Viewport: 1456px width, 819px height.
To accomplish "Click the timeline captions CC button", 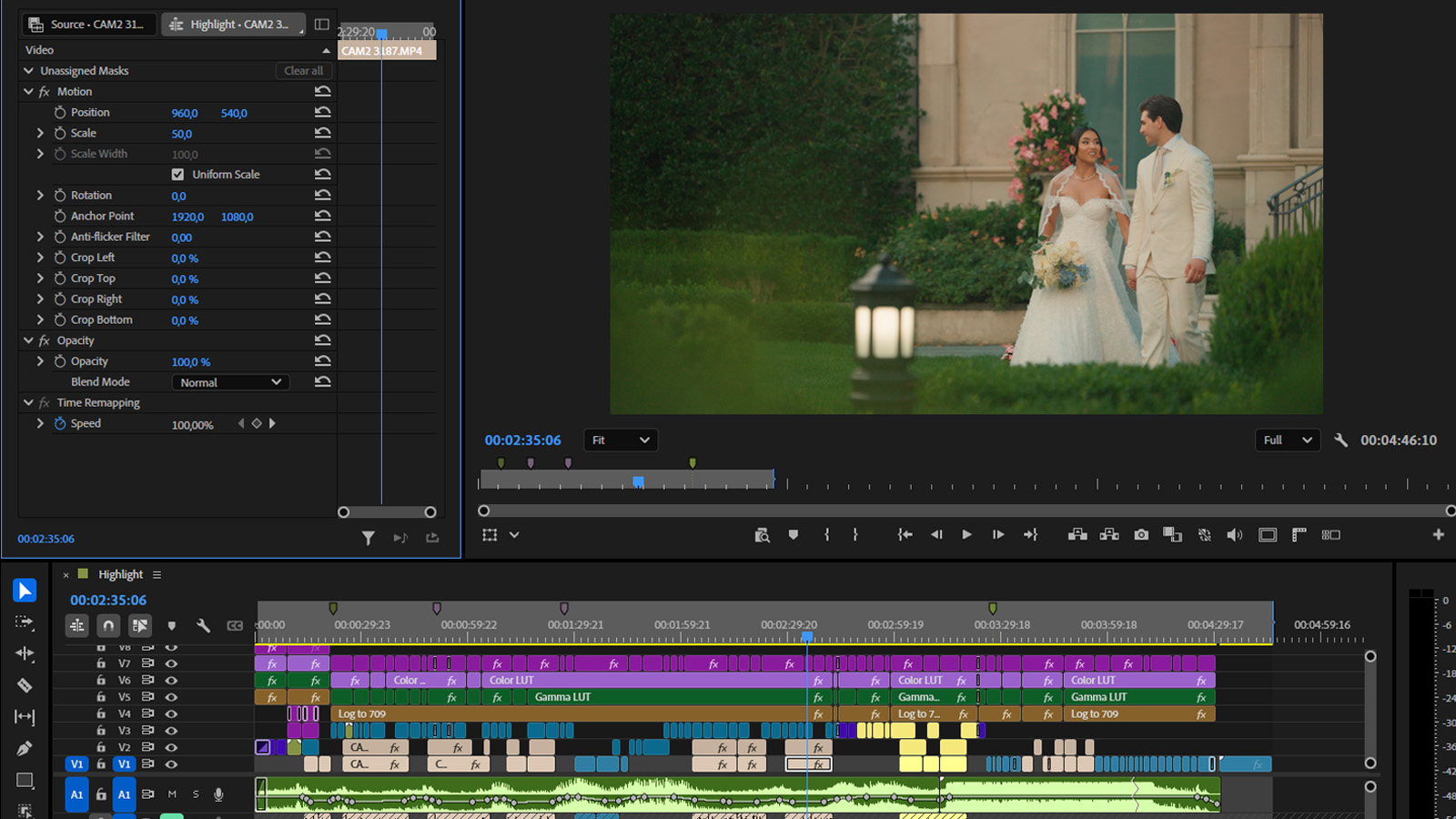I will coord(235,625).
